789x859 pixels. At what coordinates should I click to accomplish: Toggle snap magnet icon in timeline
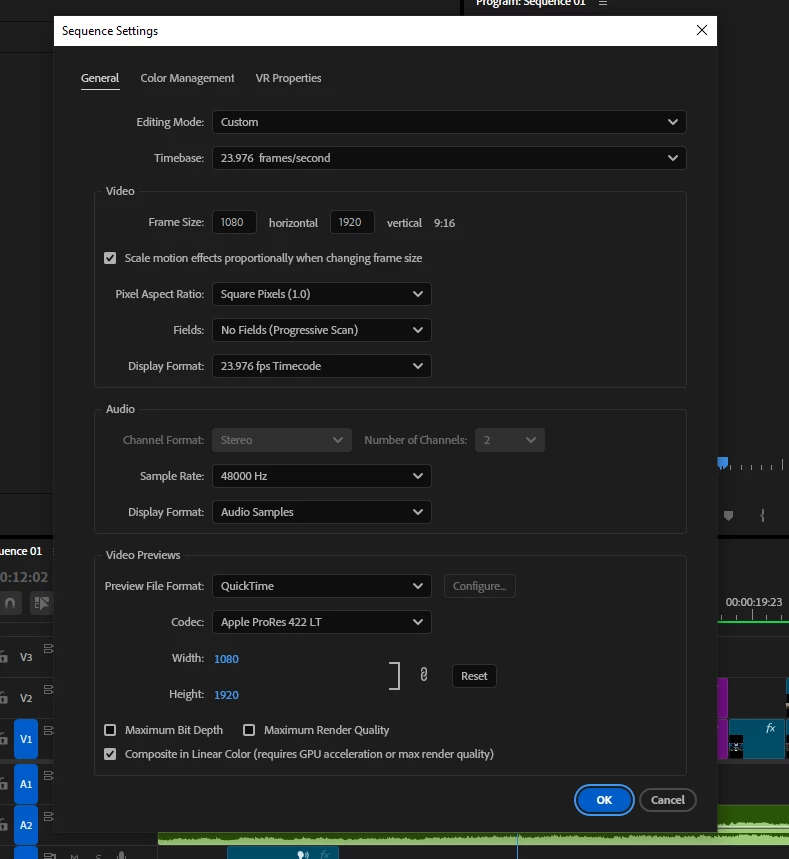[10, 603]
